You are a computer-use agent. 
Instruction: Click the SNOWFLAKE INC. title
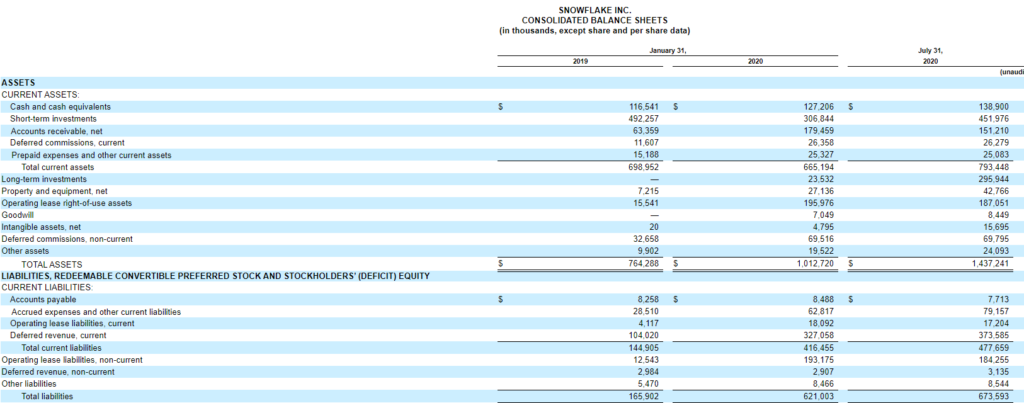coord(594,10)
